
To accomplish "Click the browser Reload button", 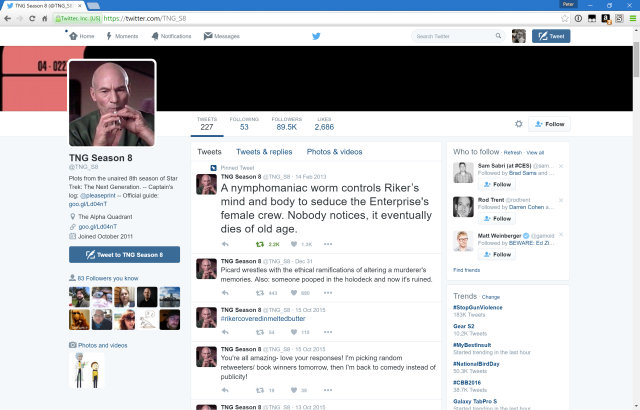I will tap(32, 18).
